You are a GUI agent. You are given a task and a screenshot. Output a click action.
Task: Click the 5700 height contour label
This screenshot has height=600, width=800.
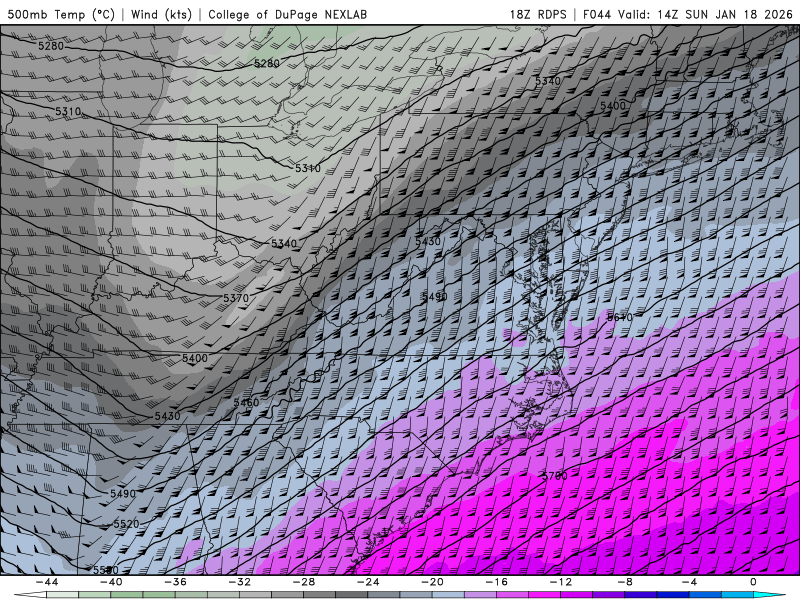[555, 476]
